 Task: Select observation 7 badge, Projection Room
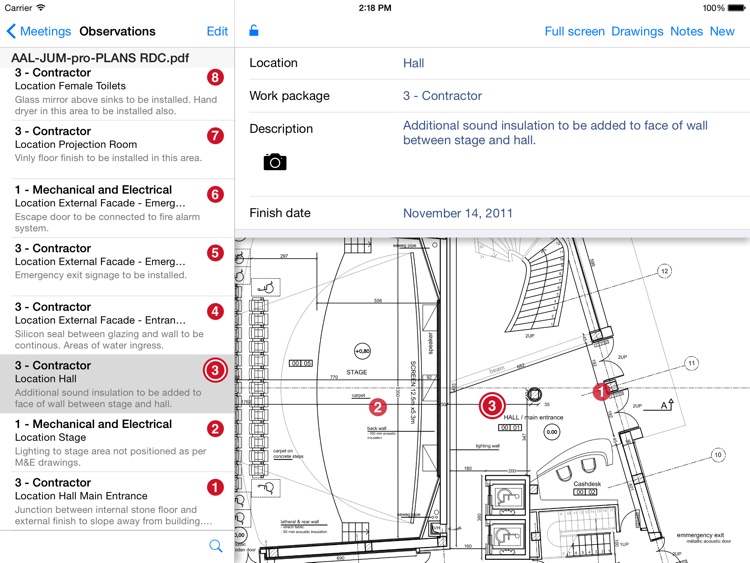click(x=215, y=136)
